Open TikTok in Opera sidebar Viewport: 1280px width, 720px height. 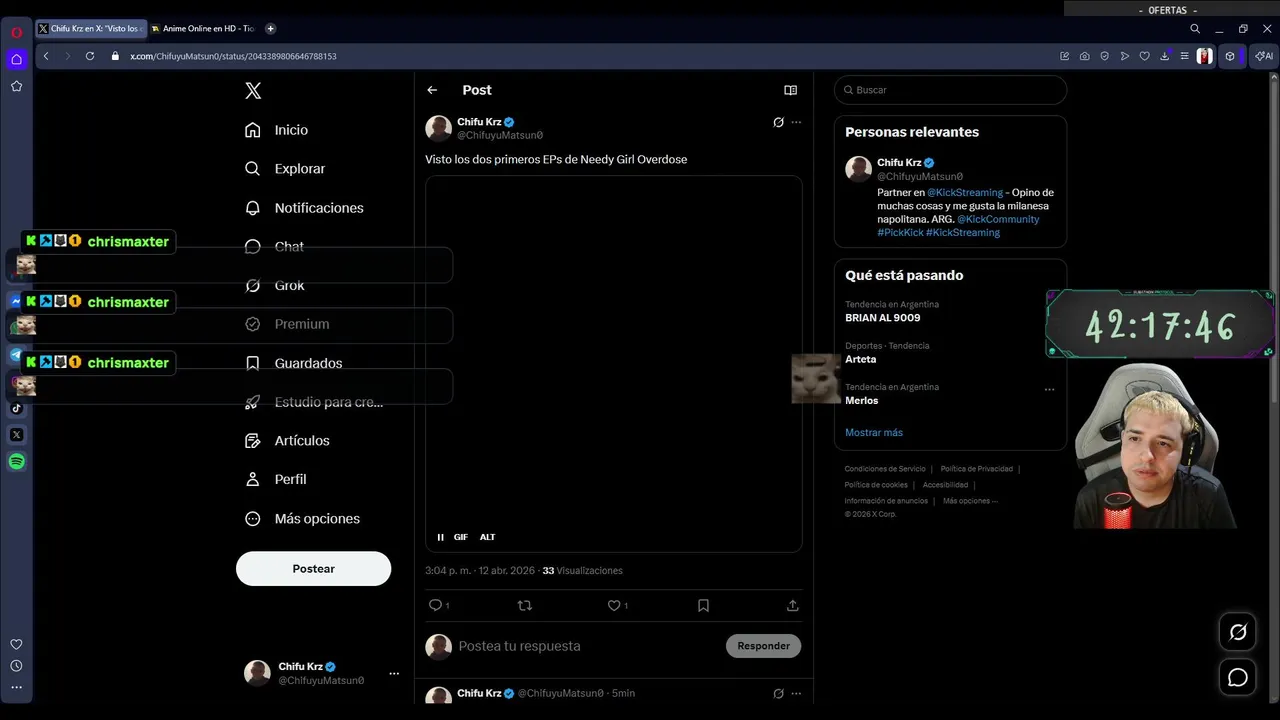click(x=16, y=408)
